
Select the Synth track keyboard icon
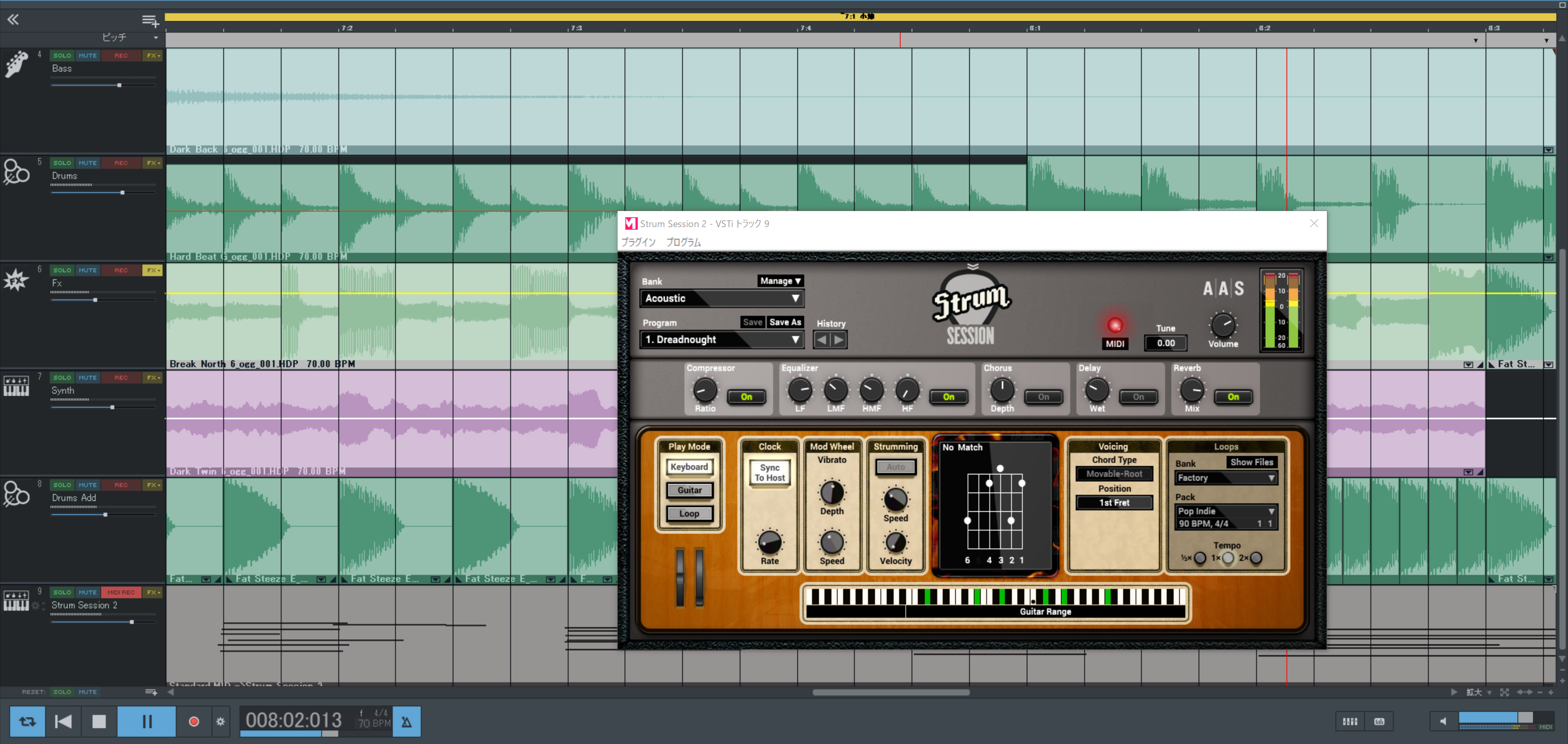tap(17, 386)
